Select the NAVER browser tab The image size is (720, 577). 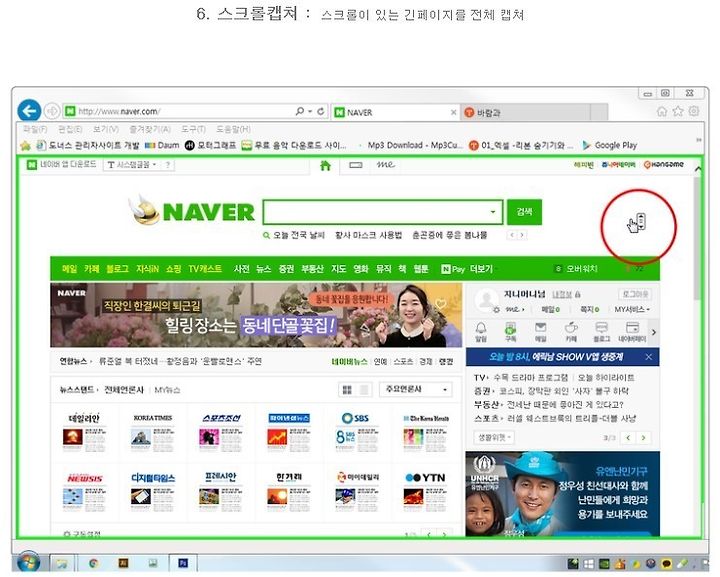[x=395, y=112]
